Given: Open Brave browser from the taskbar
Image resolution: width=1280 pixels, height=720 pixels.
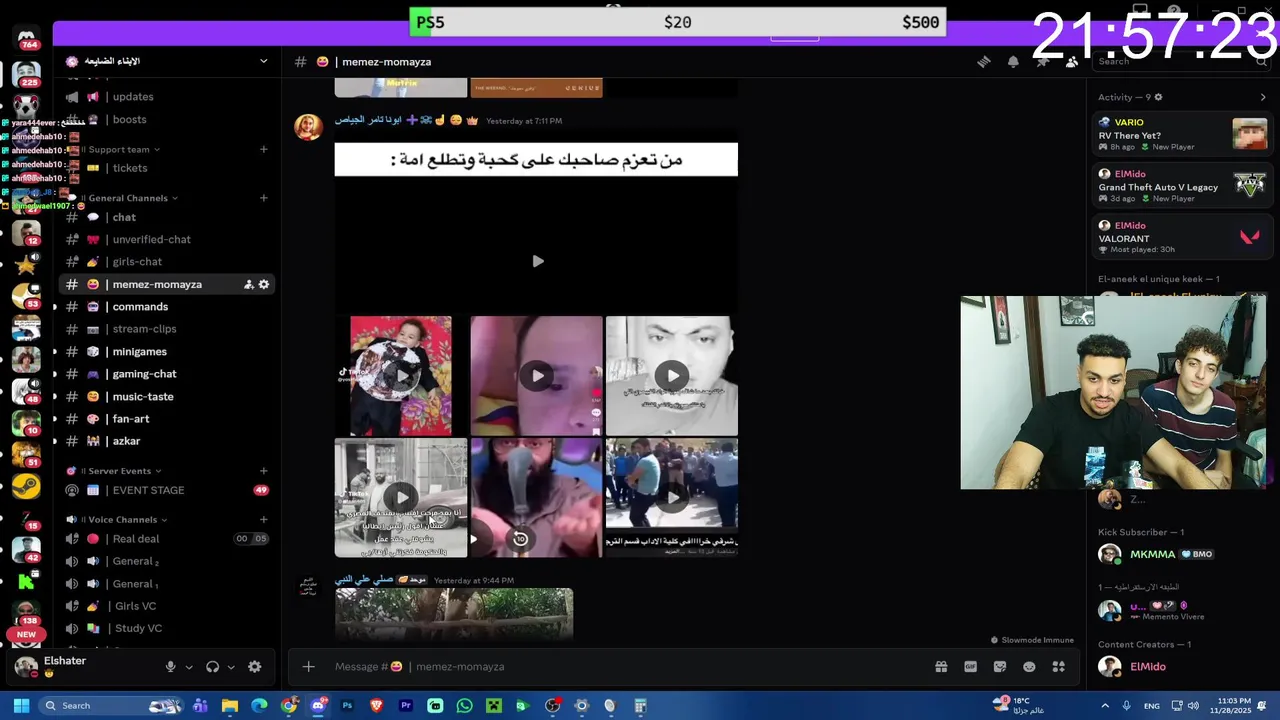Looking at the screenshot, I should click(x=377, y=706).
